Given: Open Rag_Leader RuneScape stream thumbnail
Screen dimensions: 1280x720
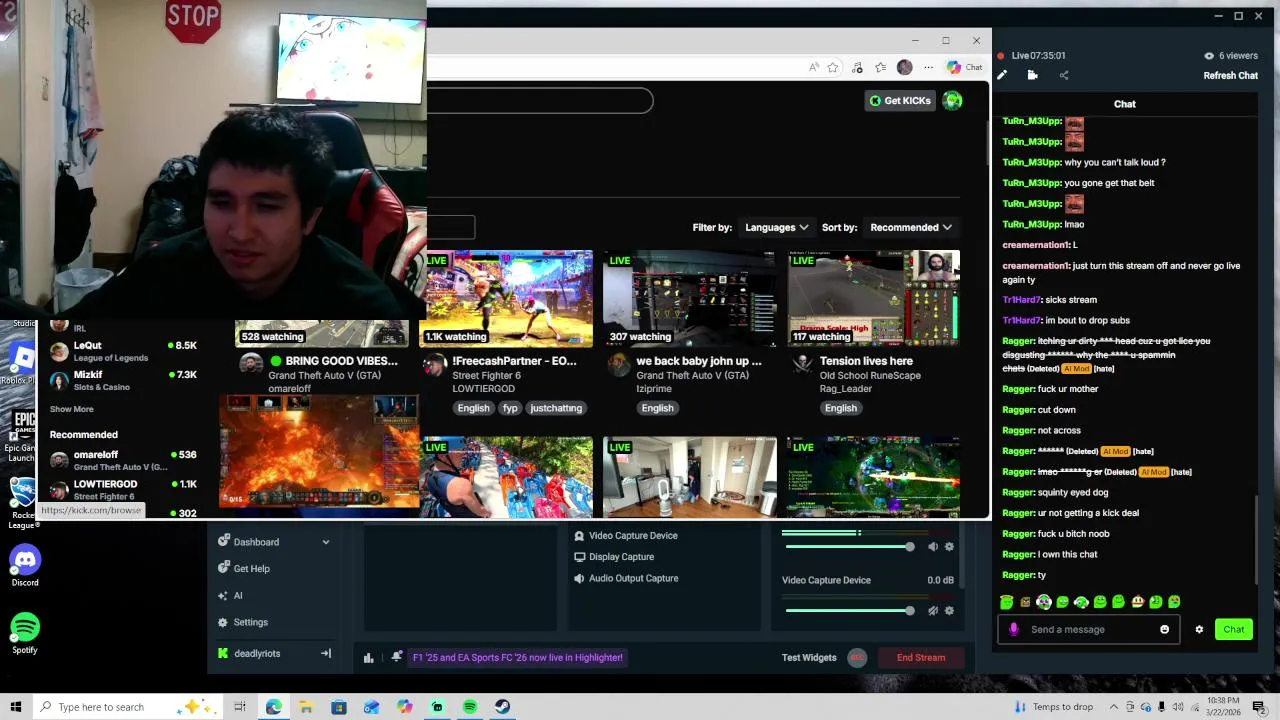Looking at the screenshot, I should point(873,298).
